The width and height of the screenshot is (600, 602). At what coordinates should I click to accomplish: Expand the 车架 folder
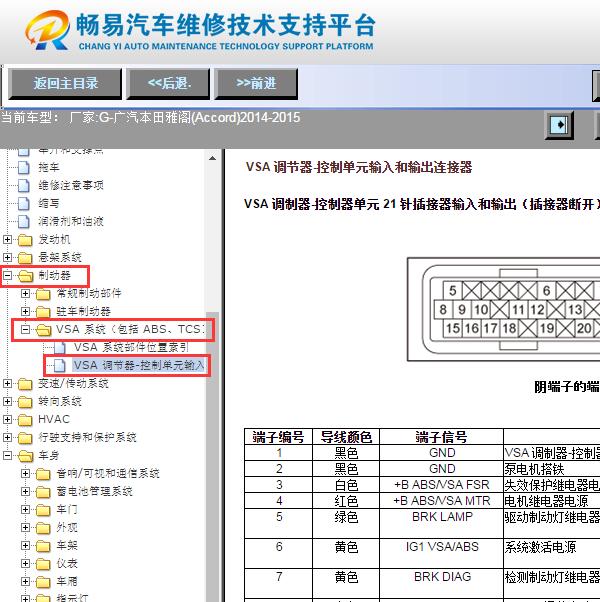[x=25, y=546]
